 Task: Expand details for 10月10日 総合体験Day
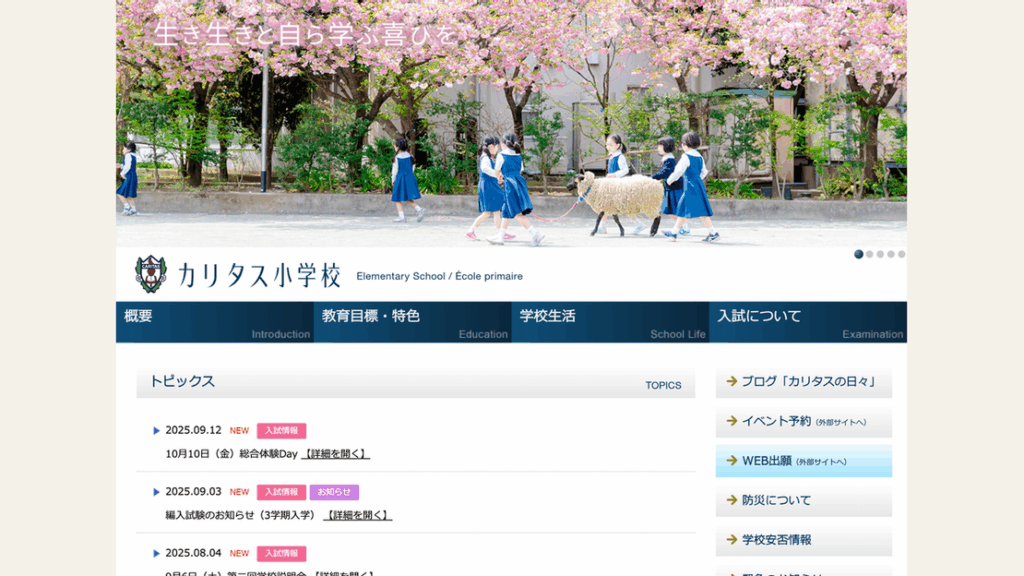(335, 454)
